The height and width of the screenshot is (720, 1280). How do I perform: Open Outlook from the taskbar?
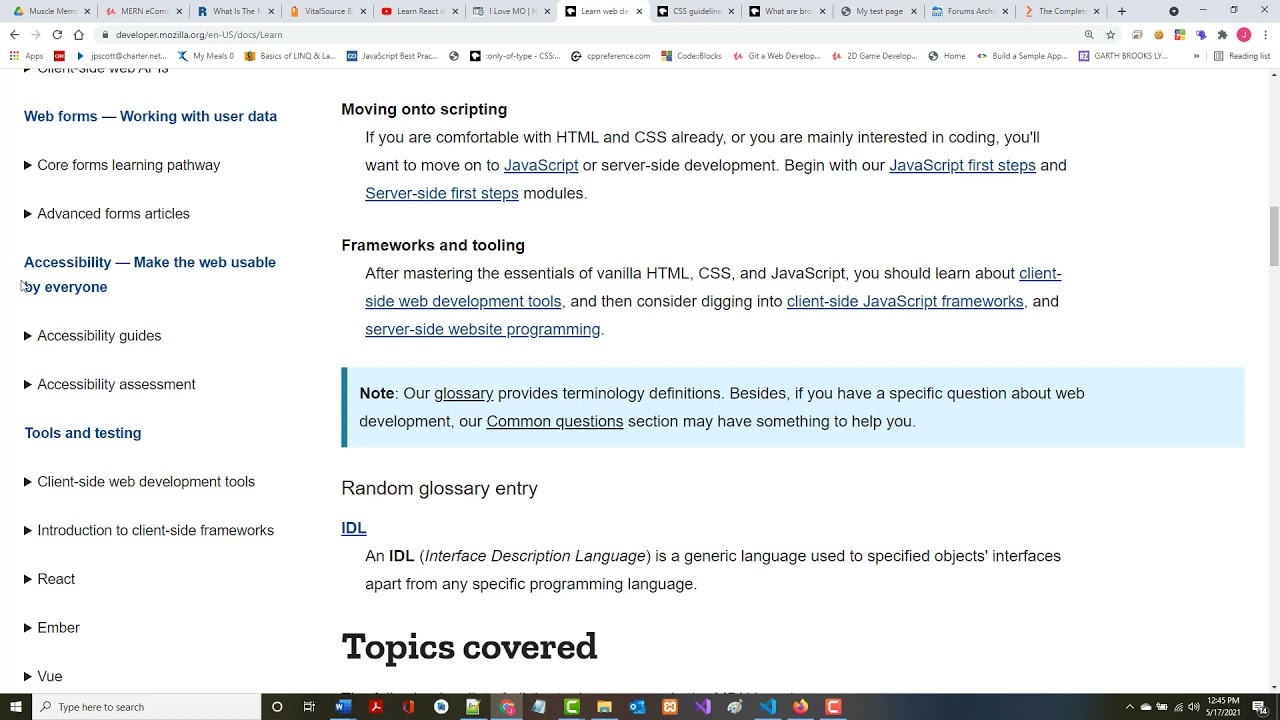(637, 707)
